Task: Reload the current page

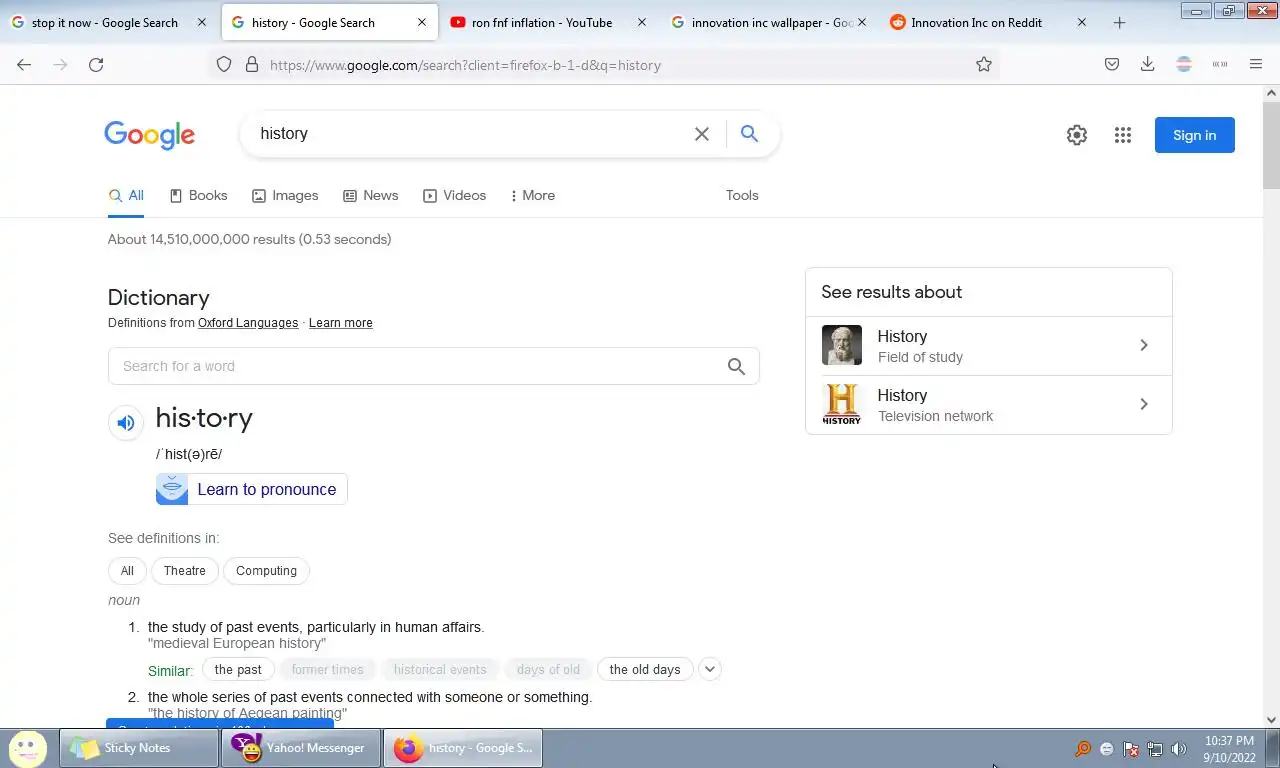Action: click(x=96, y=64)
